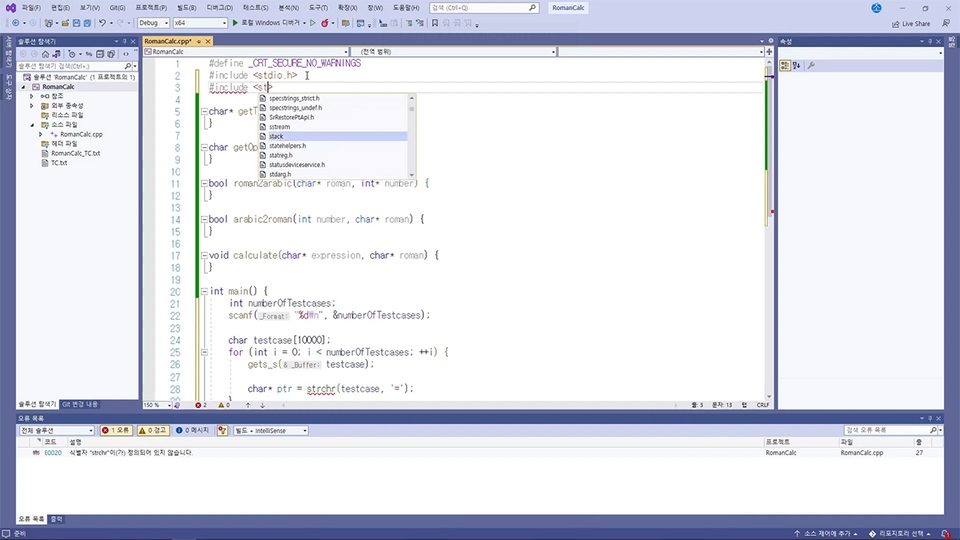Open the E0020 error code link
960x540 pixels.
coord(53,453)
